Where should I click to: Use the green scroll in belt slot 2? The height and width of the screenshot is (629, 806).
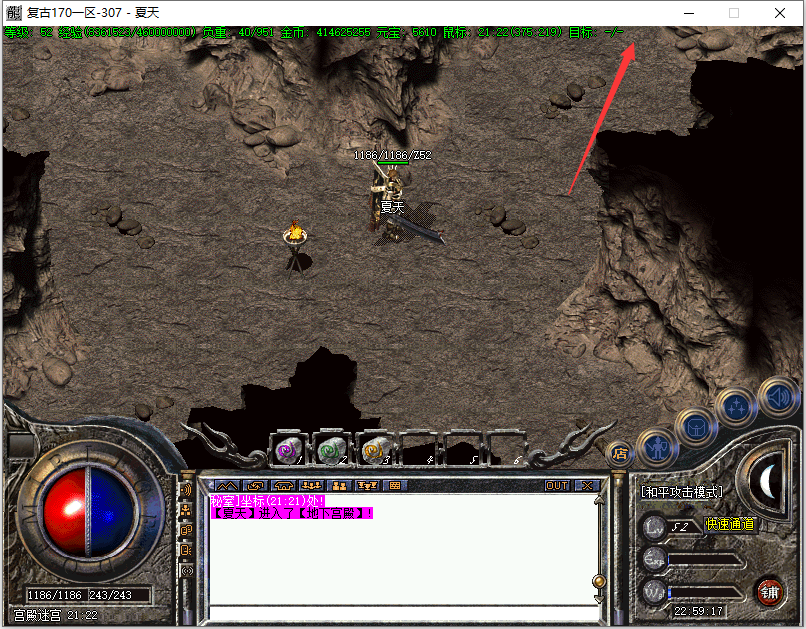(332, 449)
